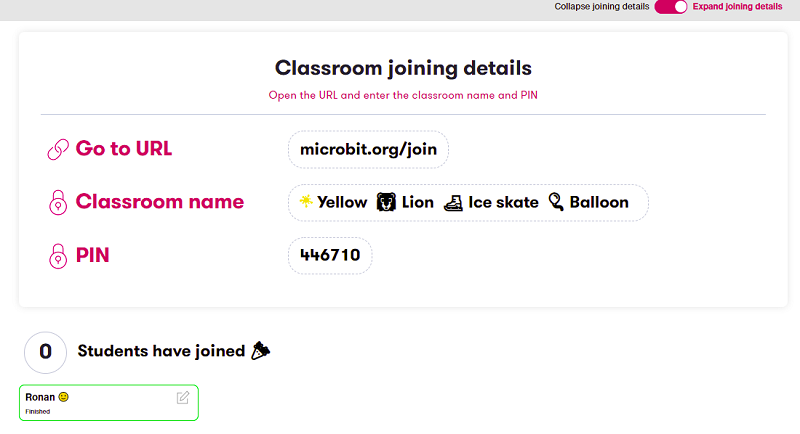Click the Ice skate word in classroom name

(x=503, y=202)
